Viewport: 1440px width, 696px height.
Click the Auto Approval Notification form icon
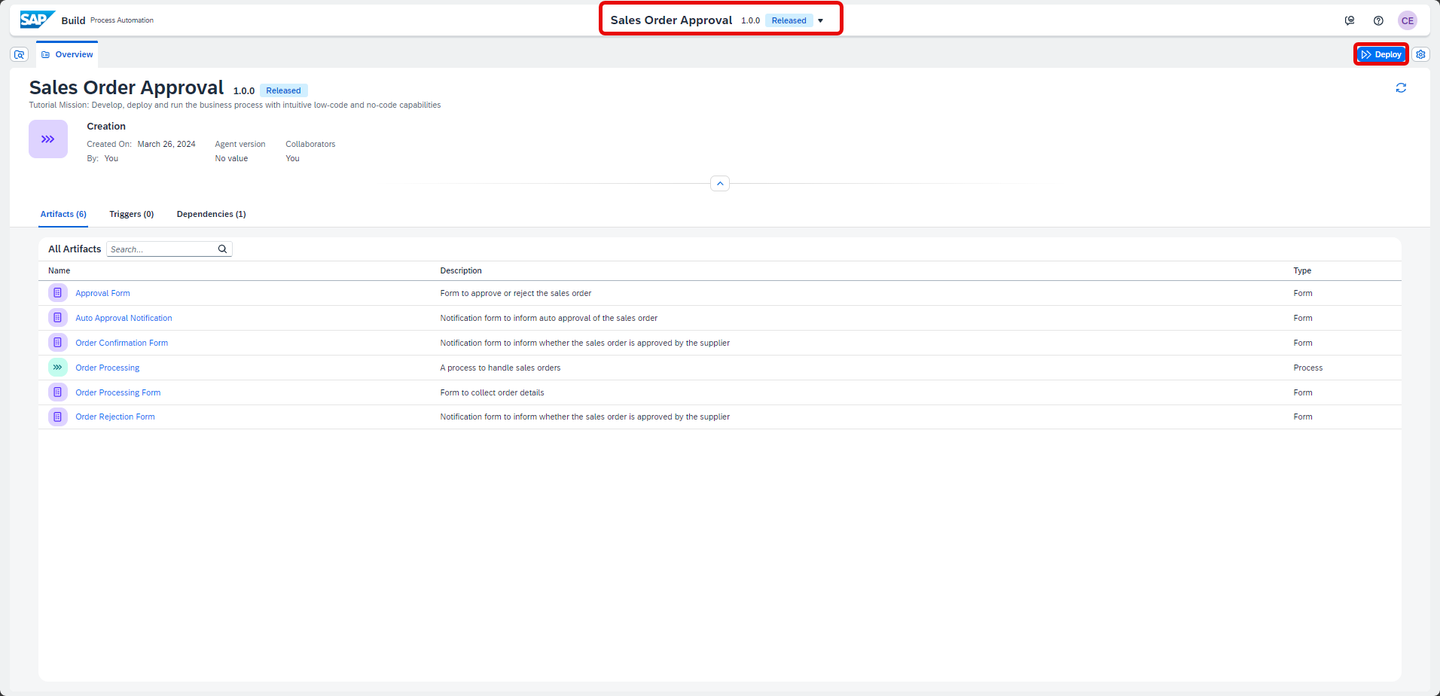tap(58, 318)
